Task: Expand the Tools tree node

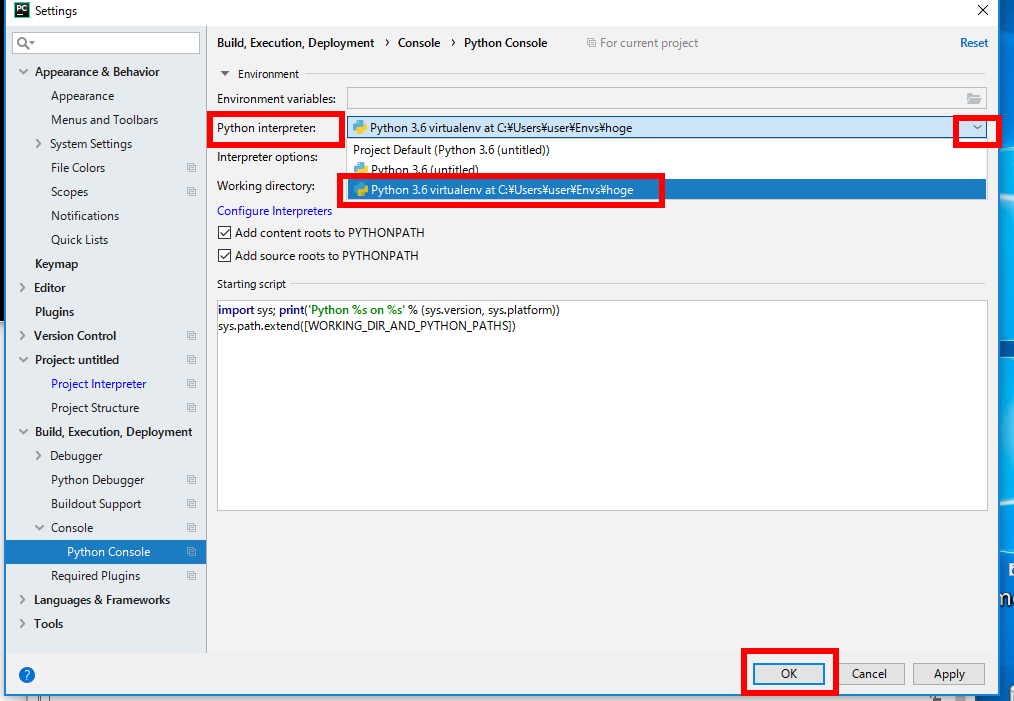Action: pos(23,623)
